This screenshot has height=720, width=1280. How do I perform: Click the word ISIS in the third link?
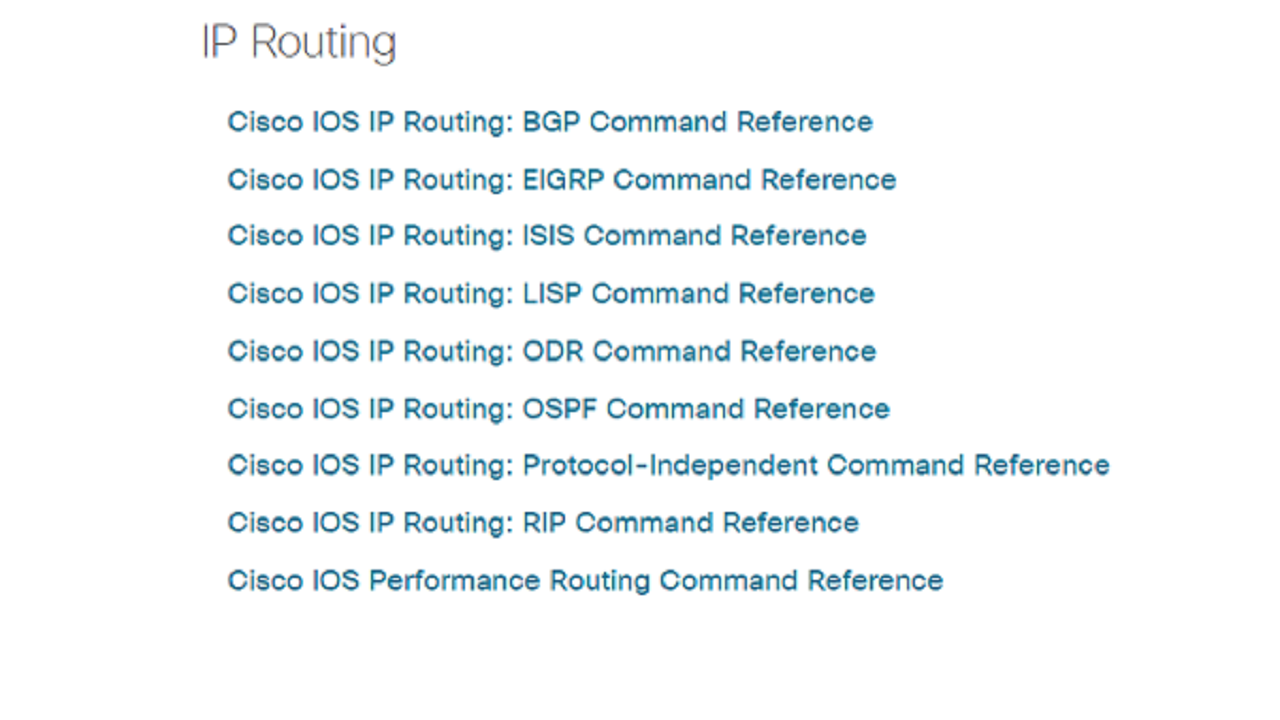coord(549,236)
